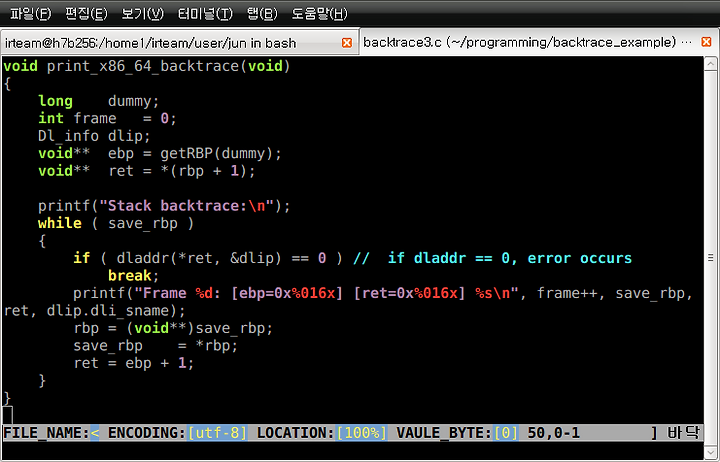This screenshot has width=720, height=462.
Task: Click the "Frame %d:" format string
Action: tap(178, 293)
